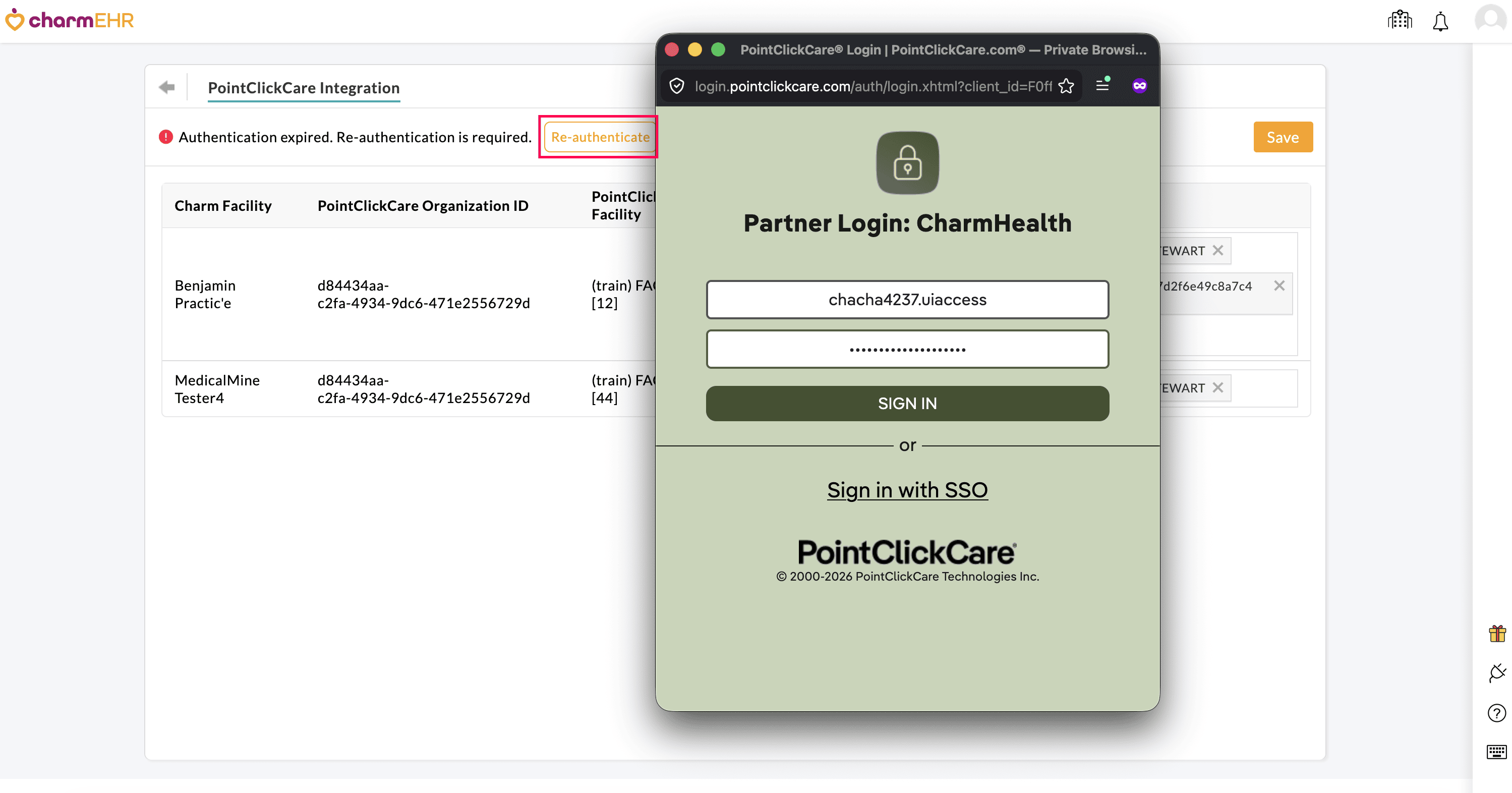The width and height of the screenshot is (1512, 793).
Task: Close the PointClickCare login window
Action: [x=672, y=50]
